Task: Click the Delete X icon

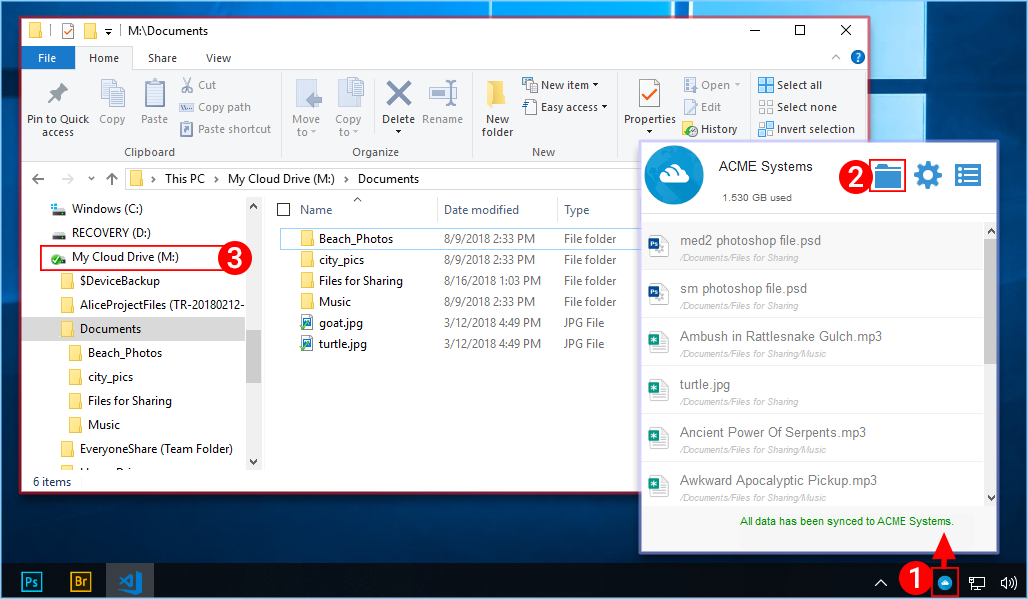Action: [x=399, y=93]
